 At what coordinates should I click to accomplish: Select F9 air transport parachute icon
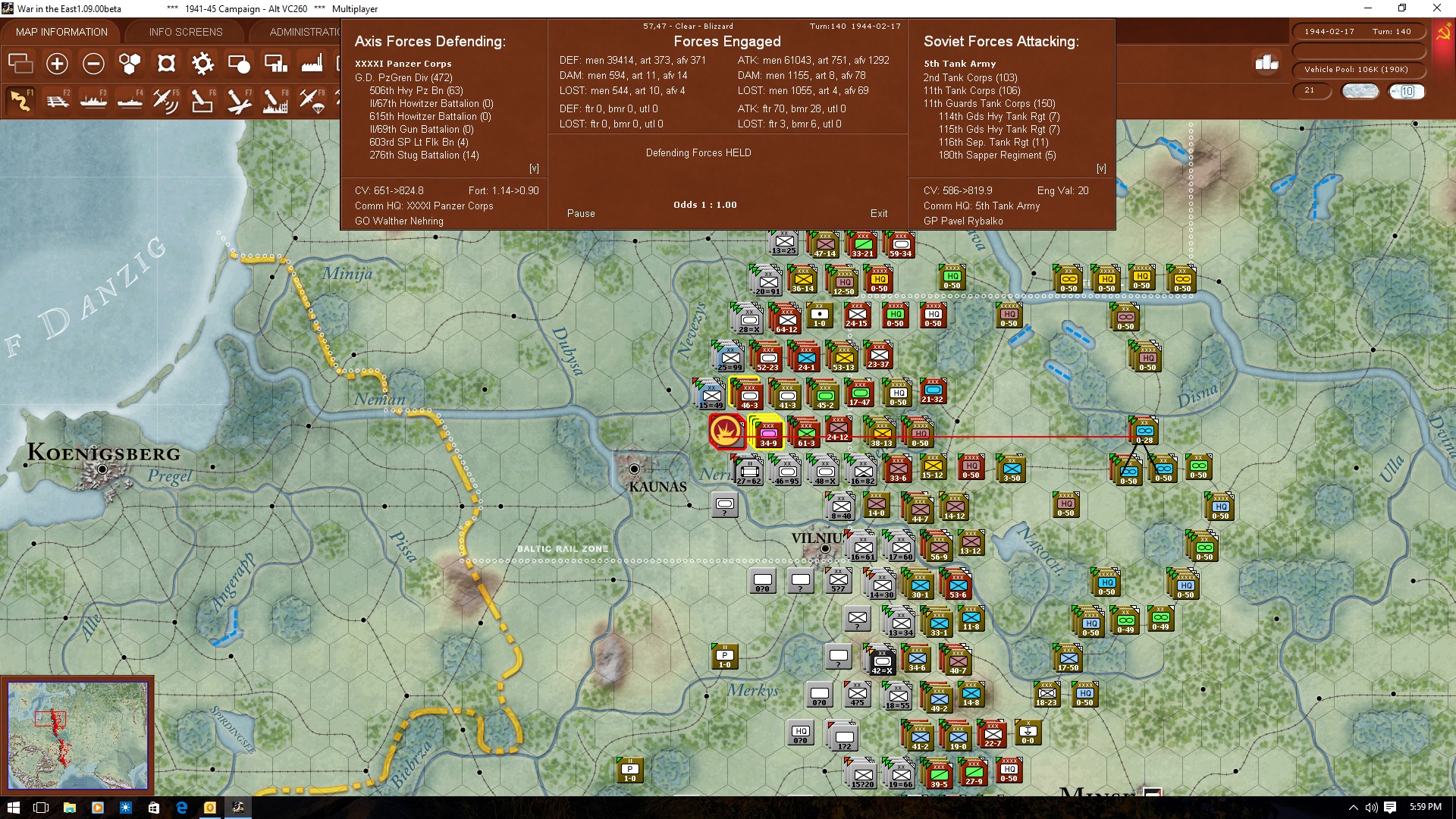[312, 100]
